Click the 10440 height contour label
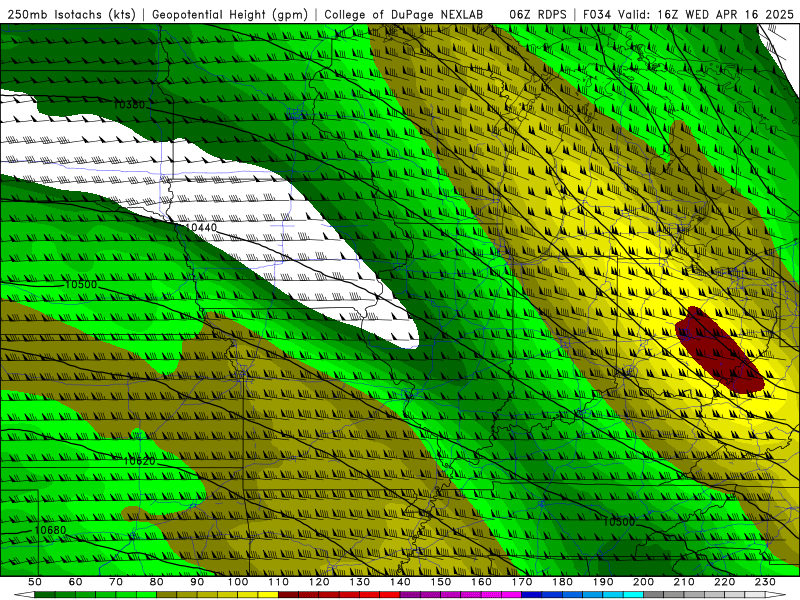The width and height of the screenshot is (800, 600). coord(201,228)
